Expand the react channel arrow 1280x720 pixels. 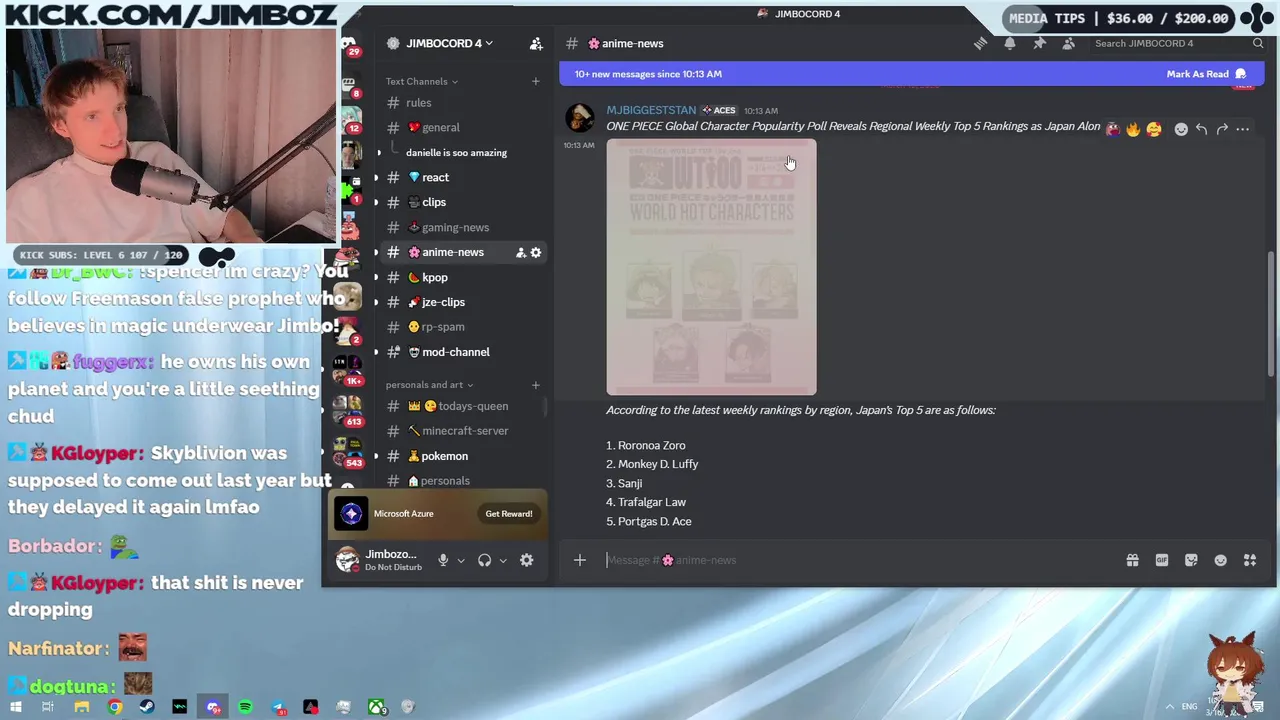coord(377,177)
